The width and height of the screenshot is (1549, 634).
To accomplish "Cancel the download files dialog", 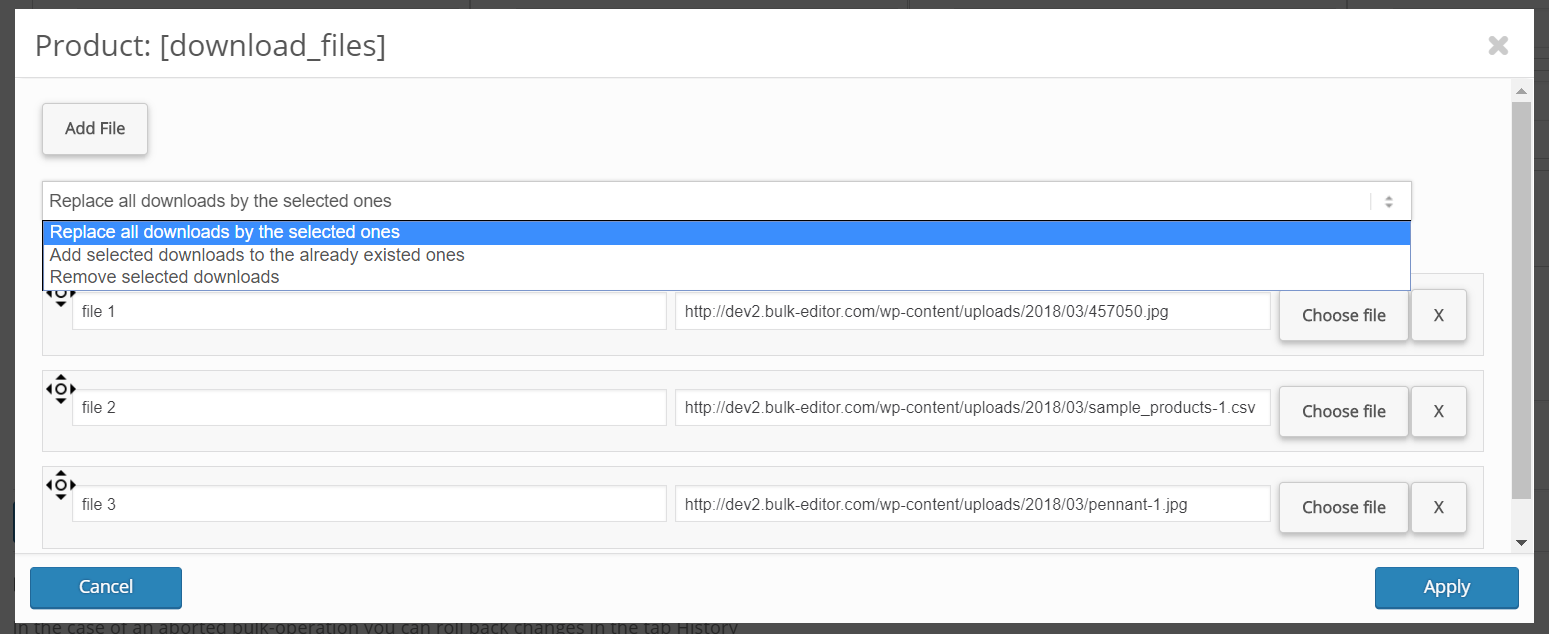I will (106, 587).
